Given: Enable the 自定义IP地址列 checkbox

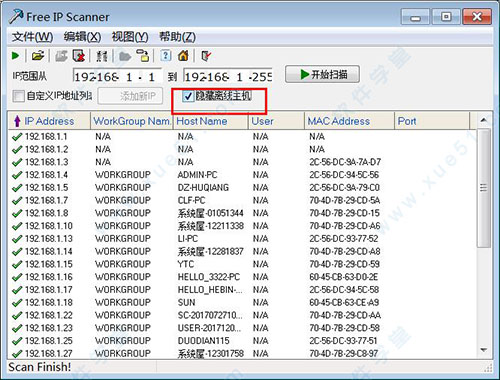Looking at the screenshot, I should (18, 96).
